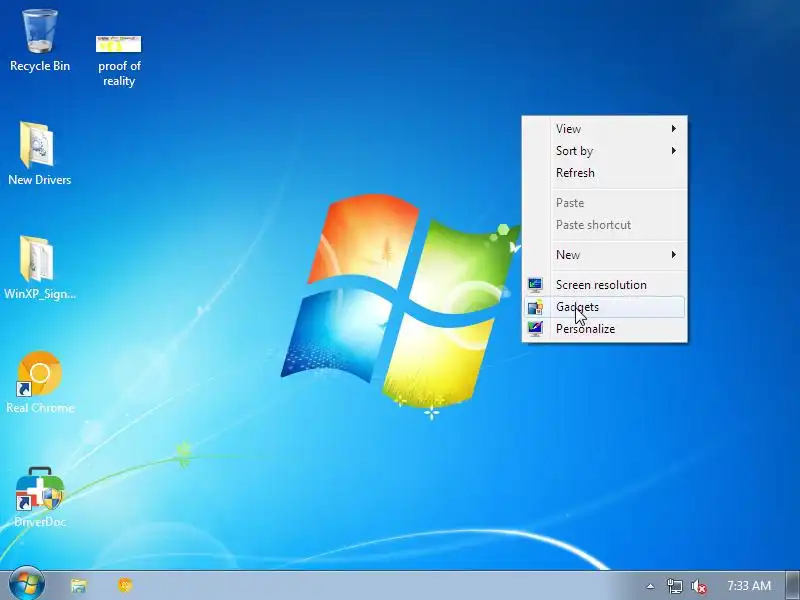Select the Recycle Bin desktop icon
This screenshot has height=600, width=800.
pos(40,41)
